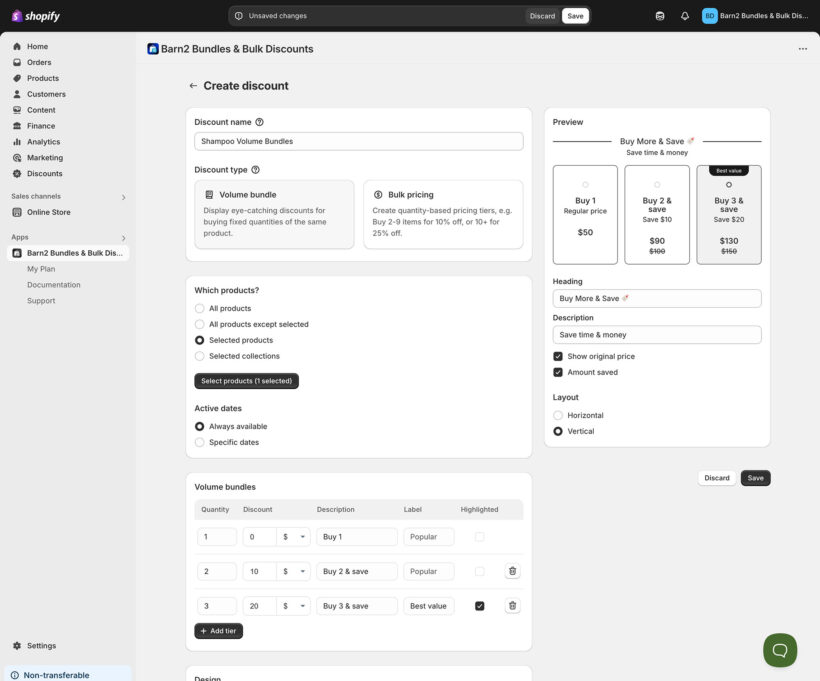820x681 pixels.
Task: Open the help chat bubble
Action: tap(779, 649)
